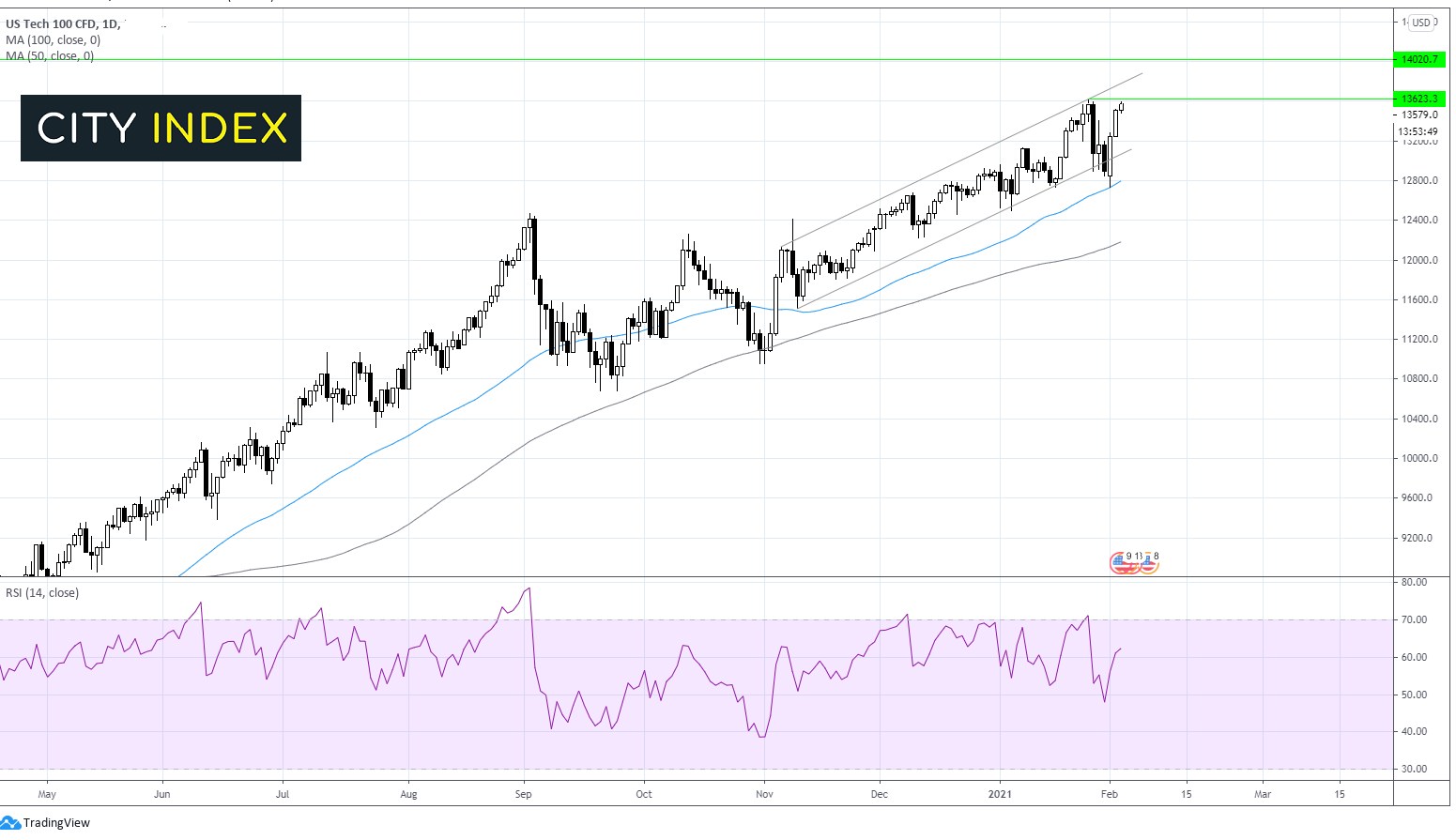Image resolution: width=1456 pixels, height=840 pixels.
Task: Click the economic event marker labeled 9
Action: 1129,556
